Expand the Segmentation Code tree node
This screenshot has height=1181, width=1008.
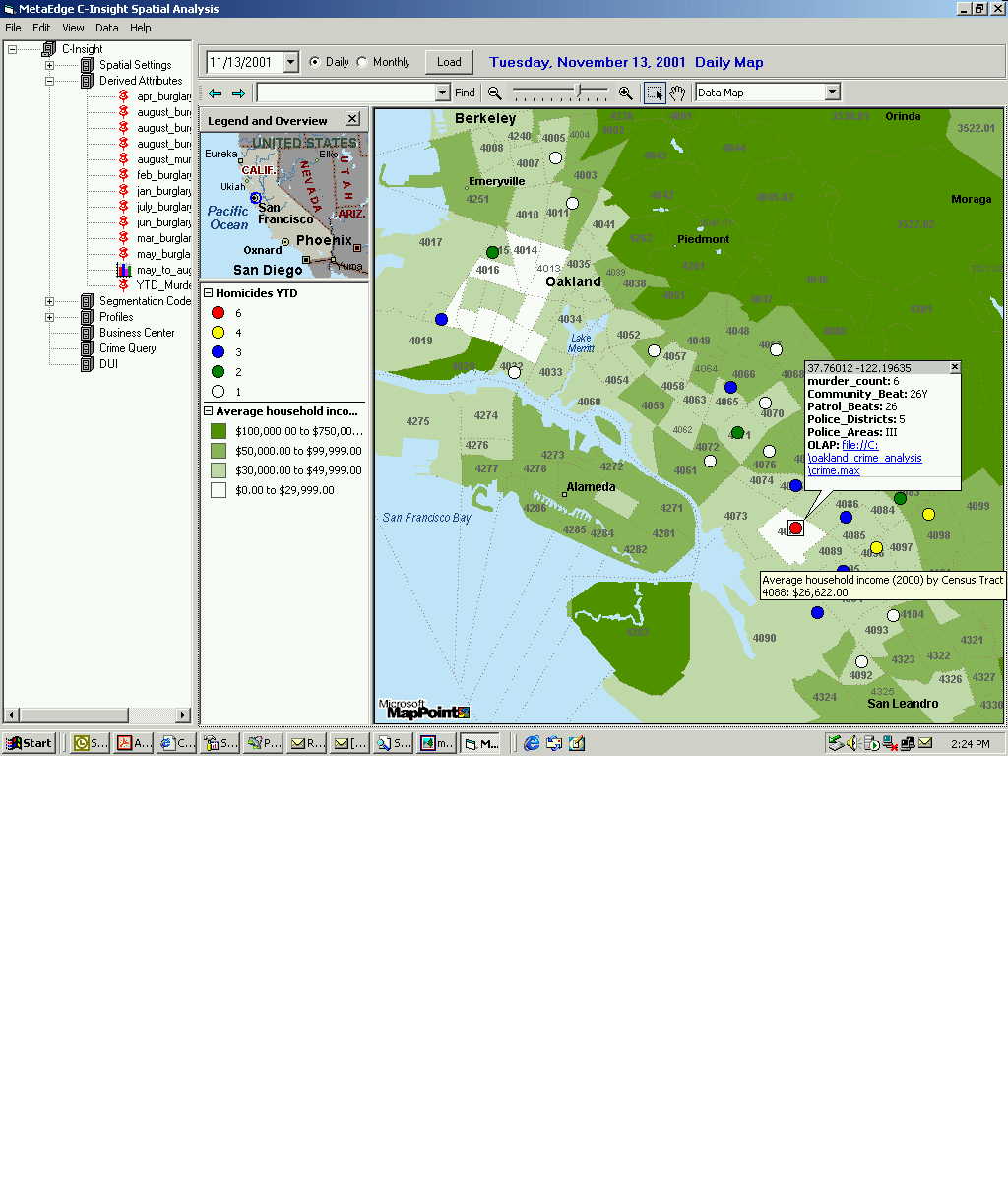[x=49, y=301]
